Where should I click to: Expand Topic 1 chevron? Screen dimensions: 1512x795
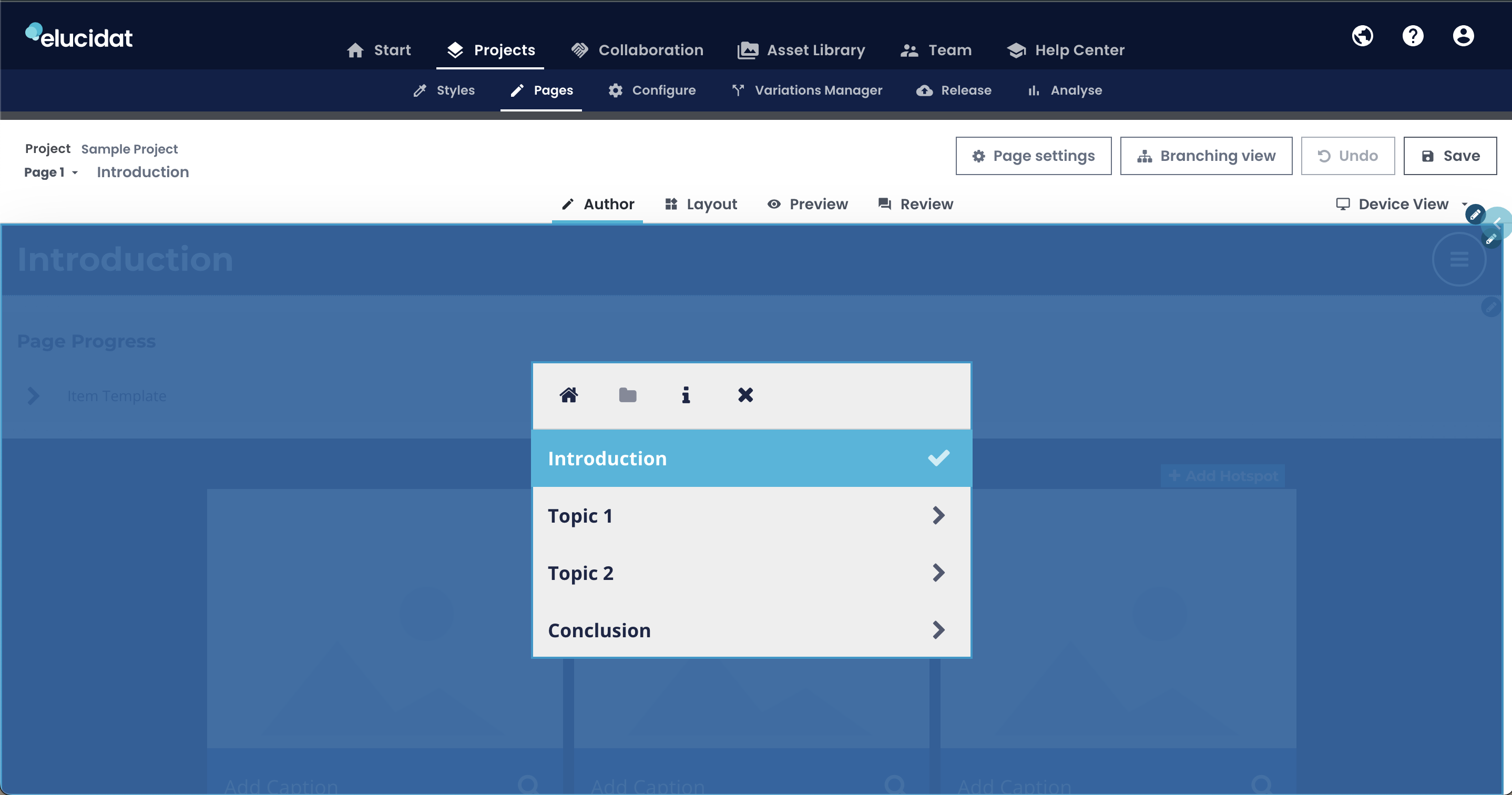pyautogui.click(x=938, y=515)
